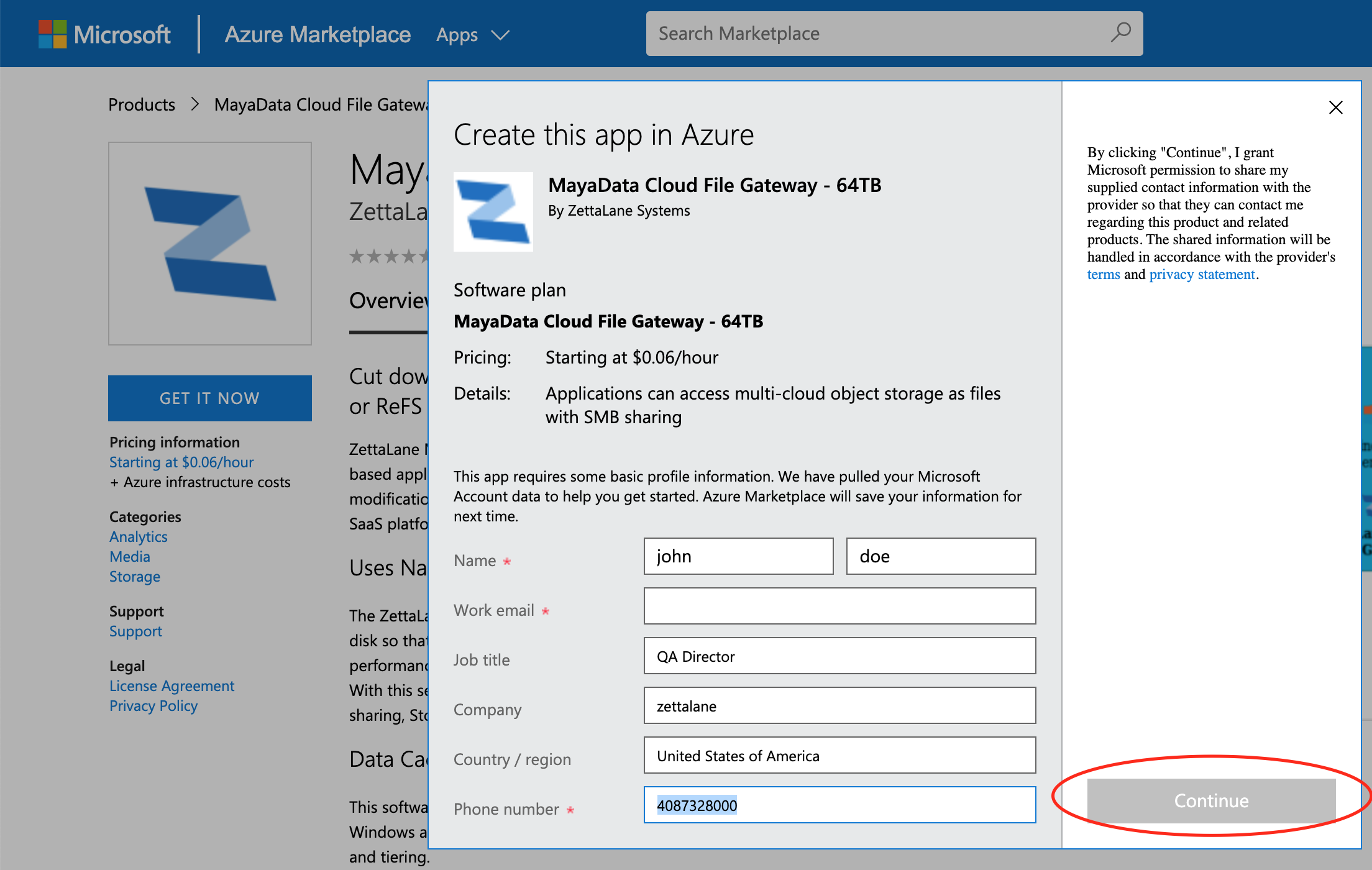
Task: Click the Phone number field
Action: pyautogui.click(x=839, y=805)
